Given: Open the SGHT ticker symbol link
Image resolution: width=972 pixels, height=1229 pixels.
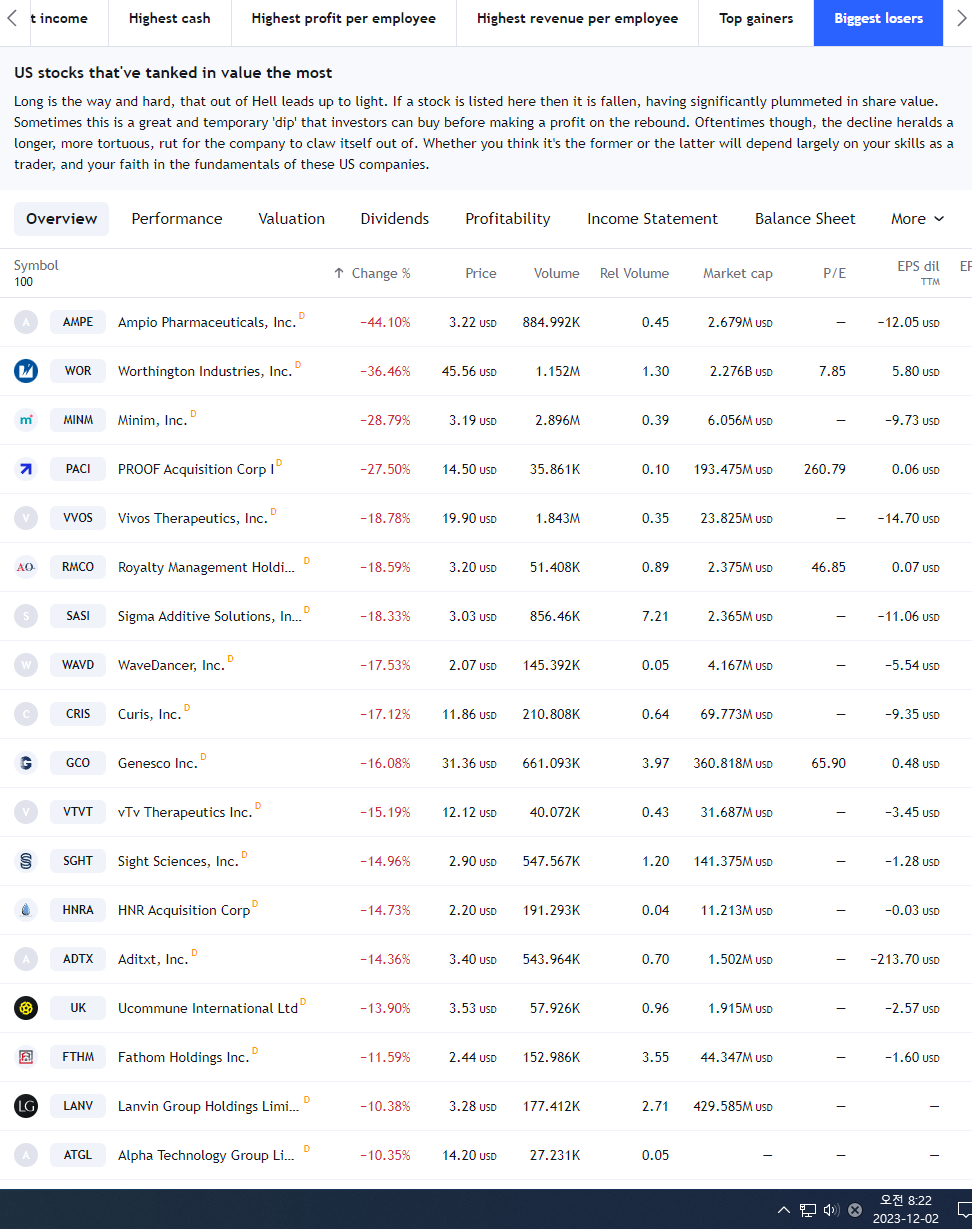Looking at the screenshot, I should tap(78, 861).
